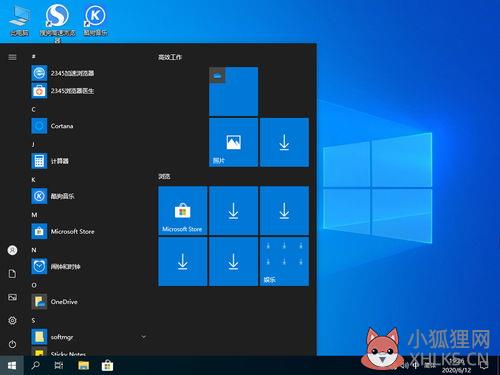500x375 pixels.
Task: Open the Sogou browser desktop shortcut
Action: [x=57, y=23]
